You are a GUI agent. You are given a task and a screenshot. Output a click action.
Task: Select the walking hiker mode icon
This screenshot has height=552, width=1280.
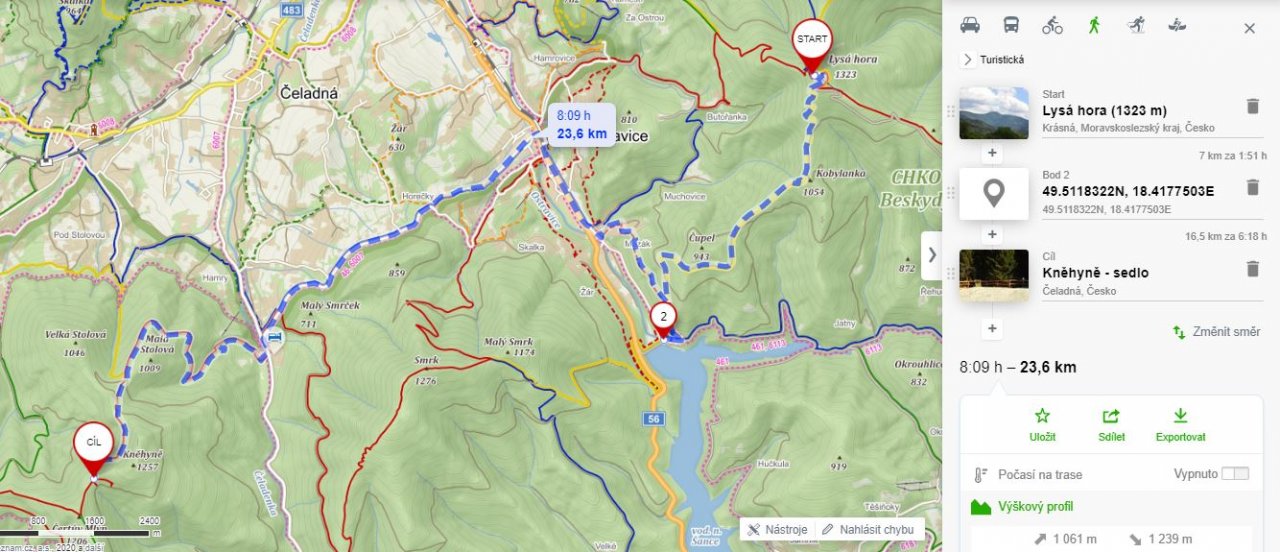coord(1094,26)
